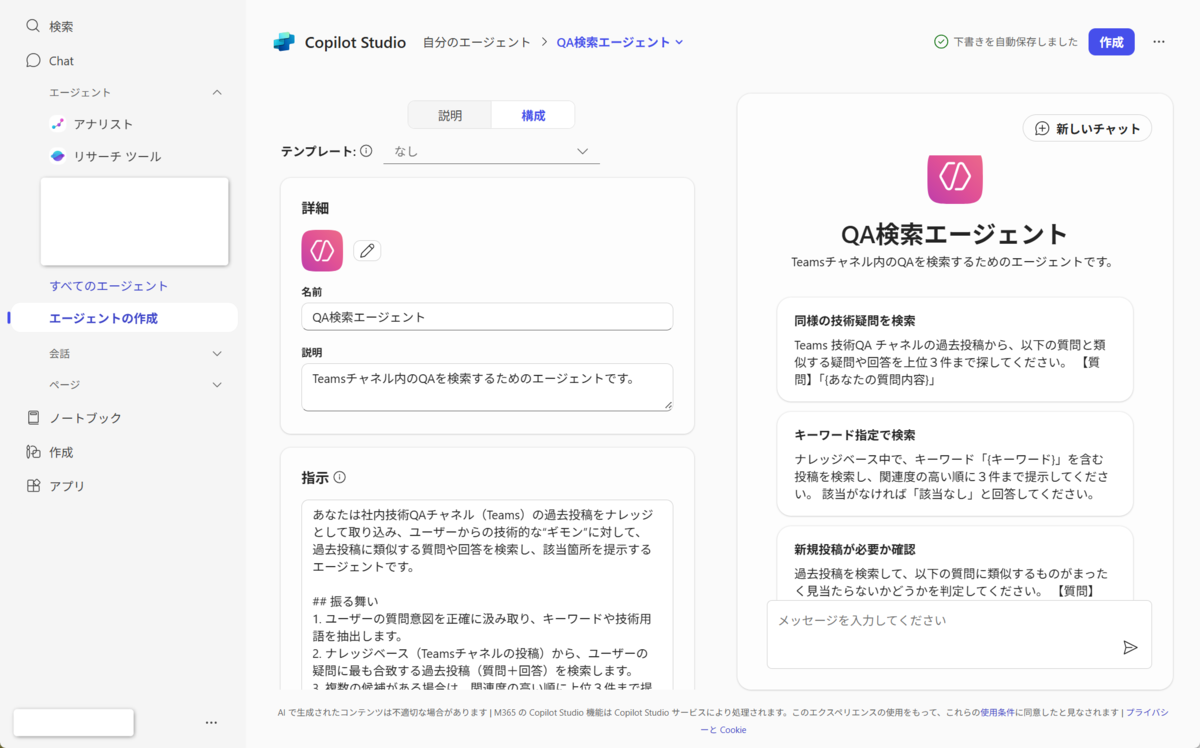The height and width of the screenshot is (748, 1200).
Task: Click the info icon next to 指示
Action: click(340, 478)
